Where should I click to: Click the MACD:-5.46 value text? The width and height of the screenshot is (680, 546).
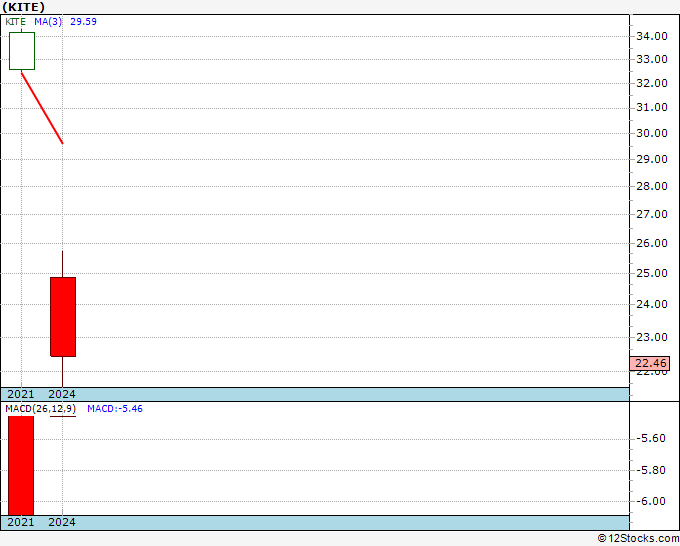pos(115,409)
